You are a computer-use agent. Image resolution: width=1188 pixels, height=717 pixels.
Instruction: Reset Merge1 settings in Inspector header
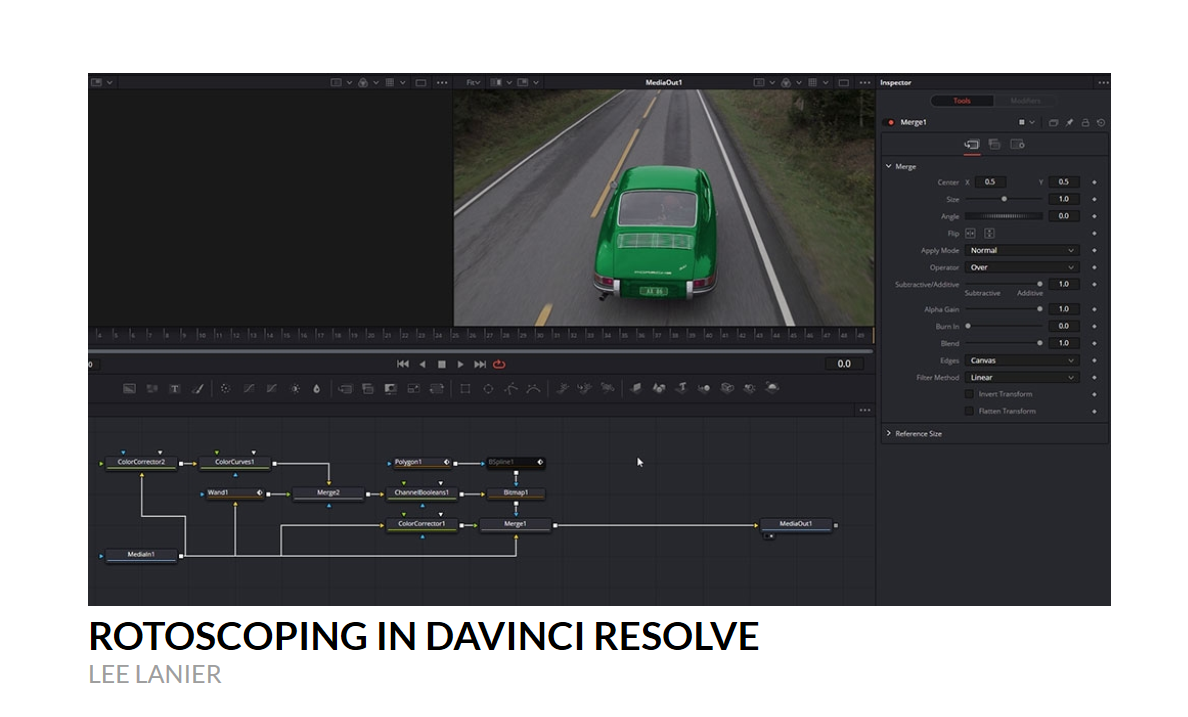[1101, 123]
